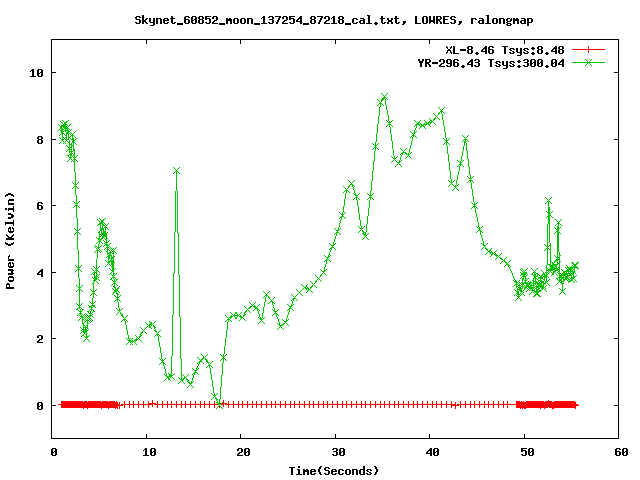Click the green peak near 41 seconds
This screenshot has height=480, width=640.
[x=441, y=111]
